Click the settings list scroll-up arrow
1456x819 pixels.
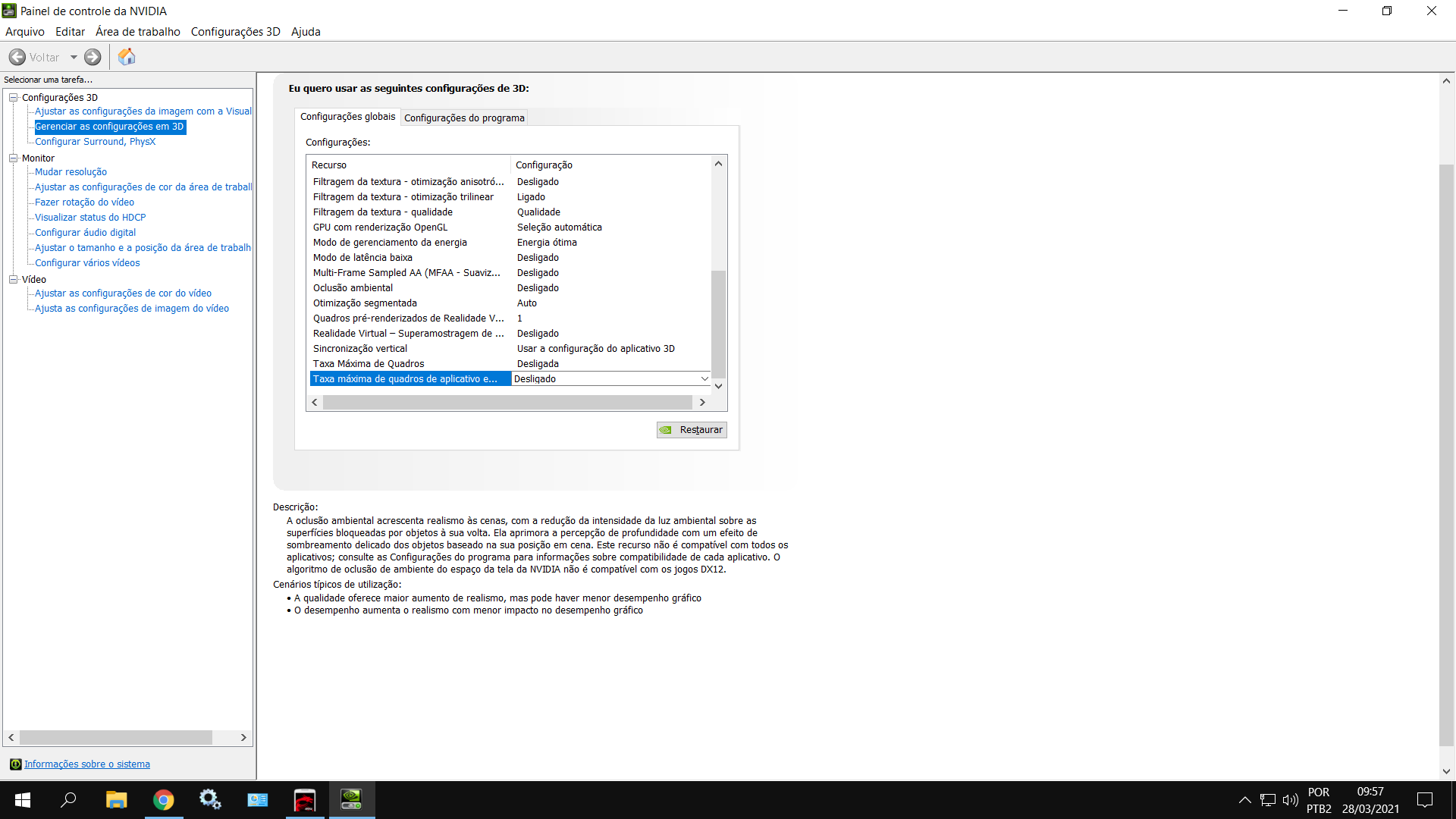tap(718, 164)
